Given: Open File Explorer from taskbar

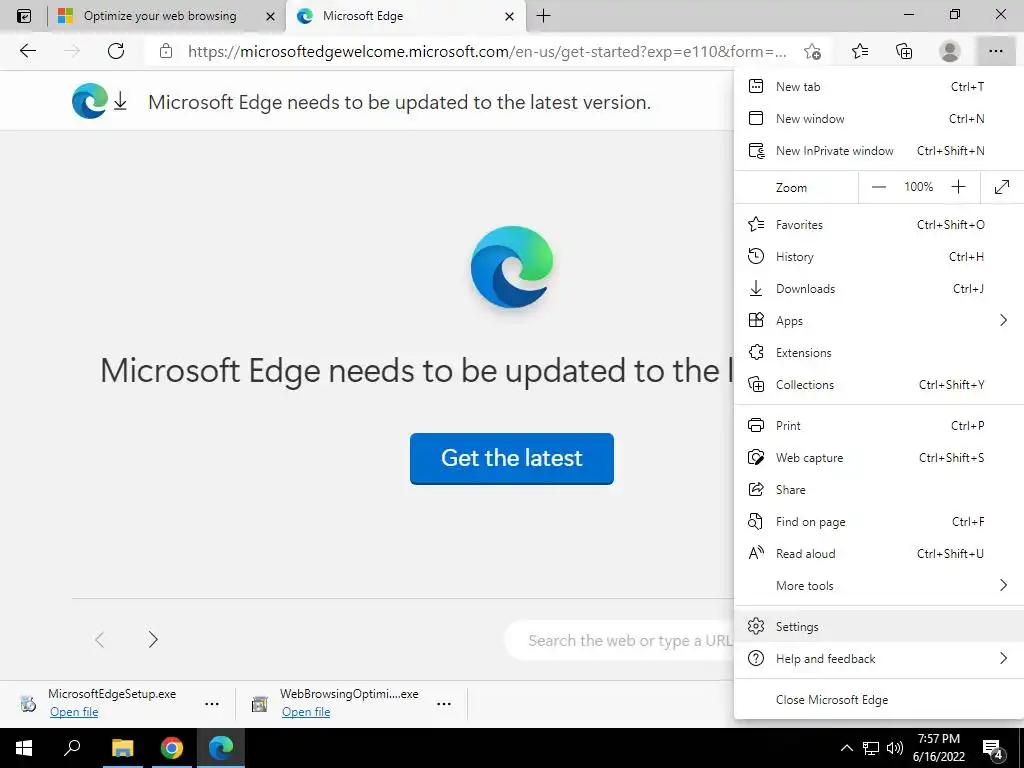Looking at the screenshot, I should click(x=122, y=748).
